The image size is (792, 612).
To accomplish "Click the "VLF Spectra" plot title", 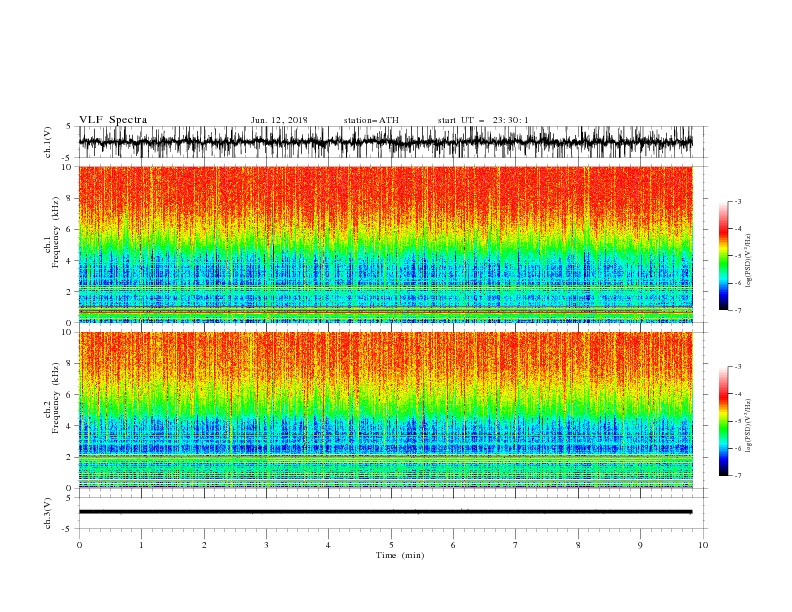I will [113, 120].
